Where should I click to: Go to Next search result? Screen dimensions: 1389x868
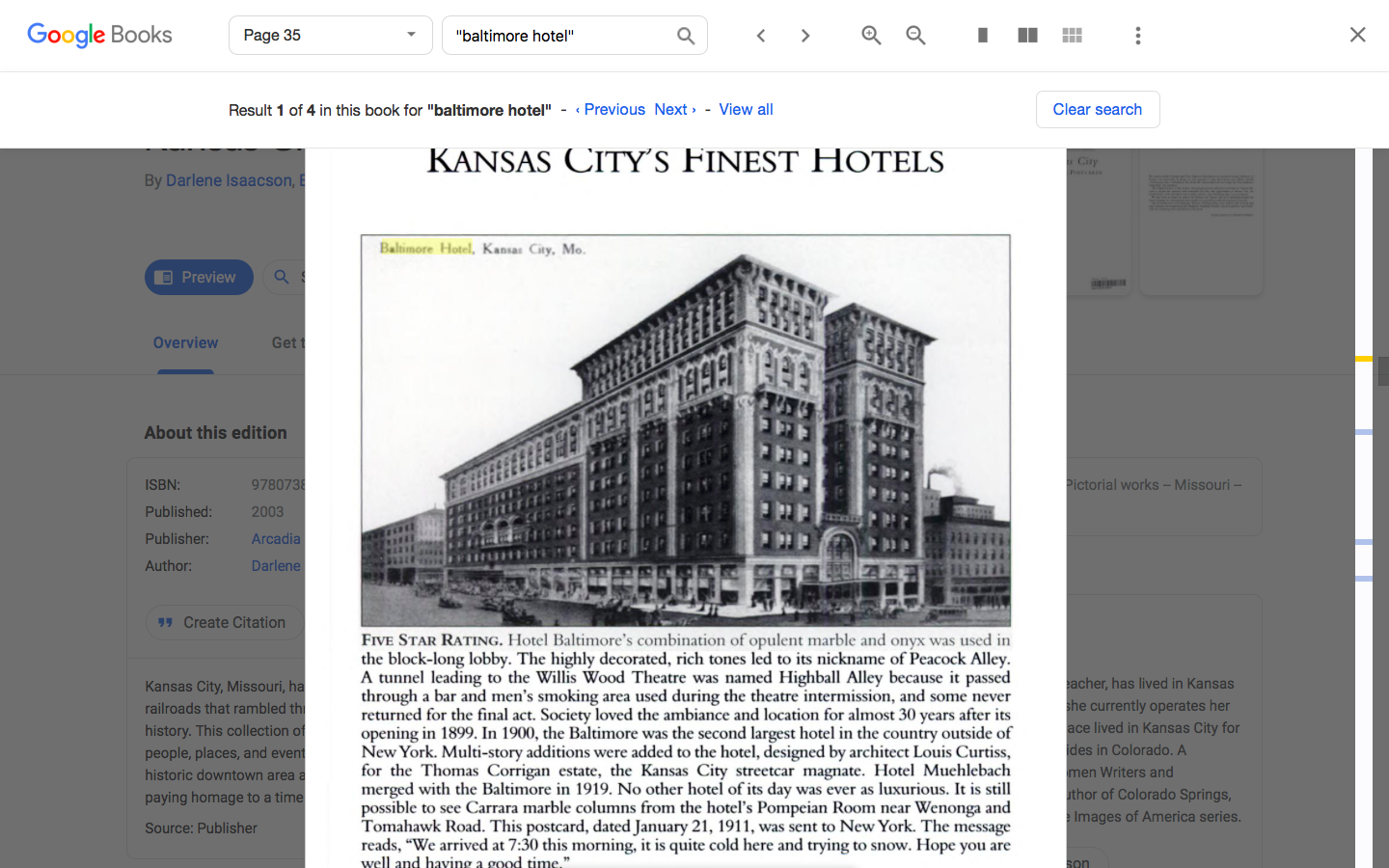point(675,110)
